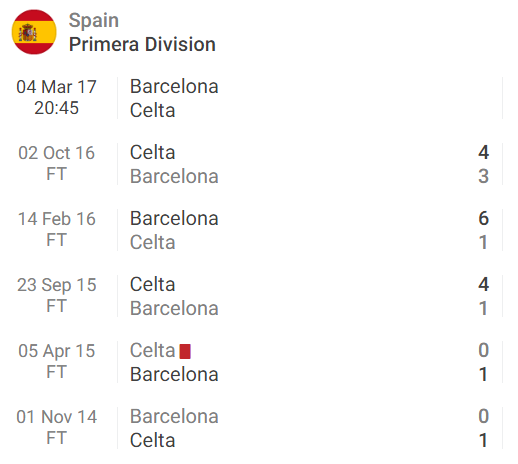Open the 14 Feb 16 match date
Screen dimensions: 518x464
56,219
